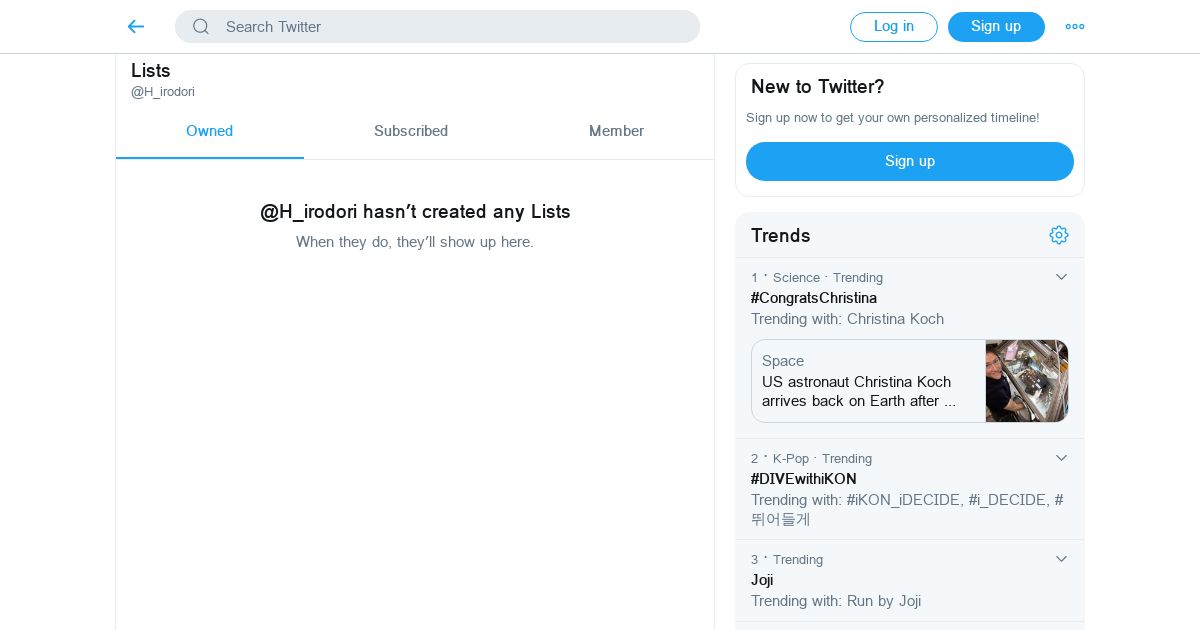Open Trends settings gear icon

(x=1059, y=235)
